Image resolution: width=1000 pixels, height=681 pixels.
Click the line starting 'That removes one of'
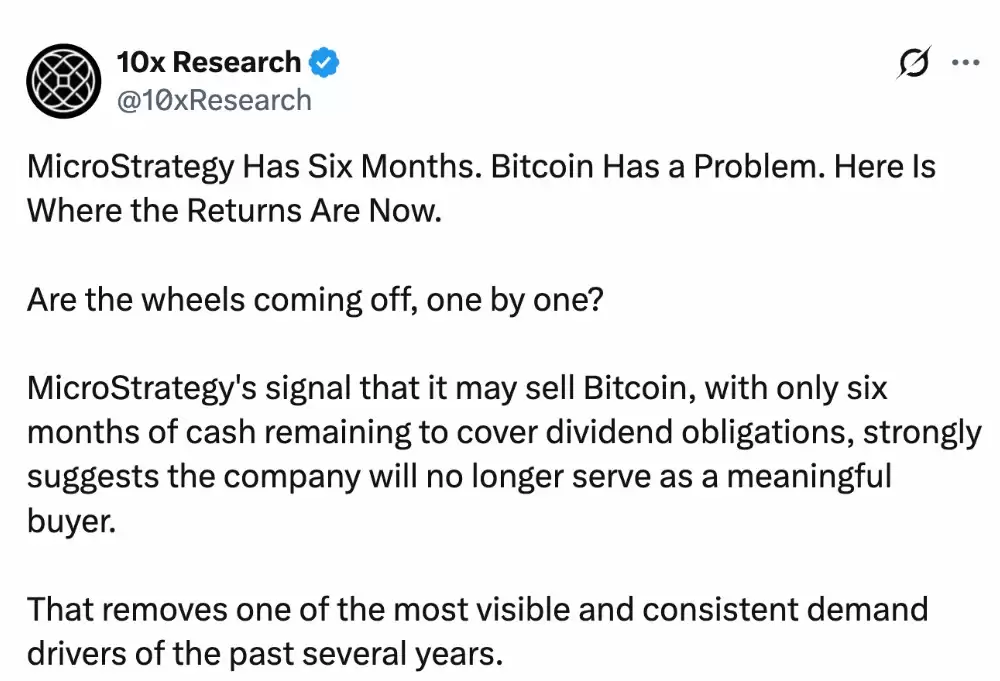pyautogui.click(x=477, y=610)
